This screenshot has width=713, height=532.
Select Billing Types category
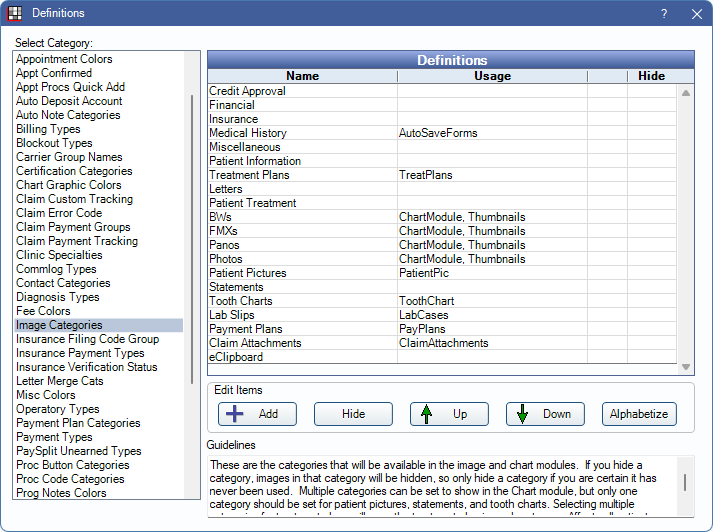(x=48, y=129)
